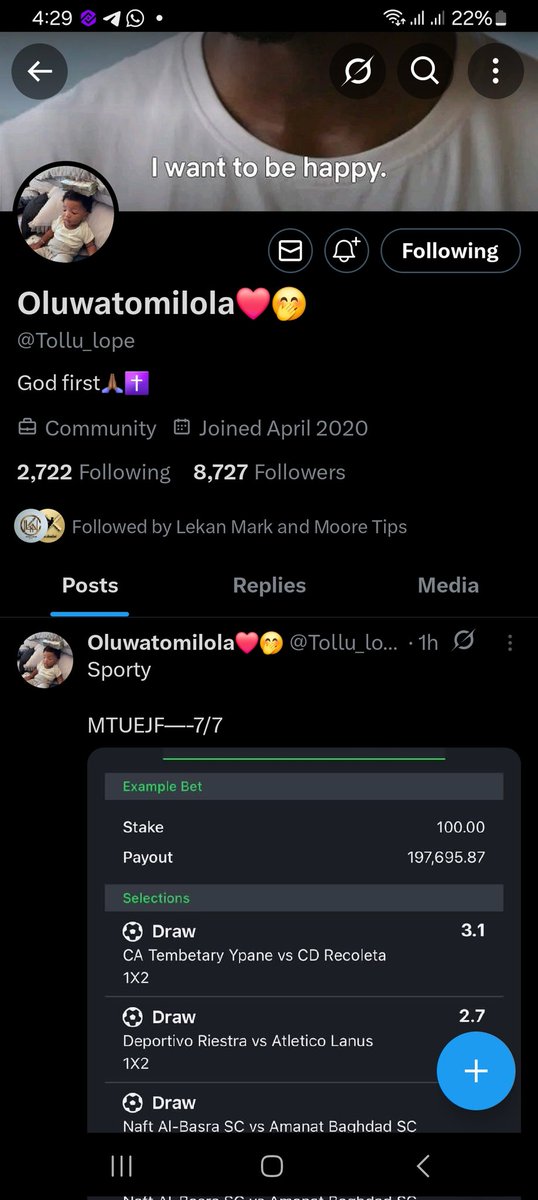538x1200 pixels.
Task: Toggle the Following button
Action: (x=450, y=251)
